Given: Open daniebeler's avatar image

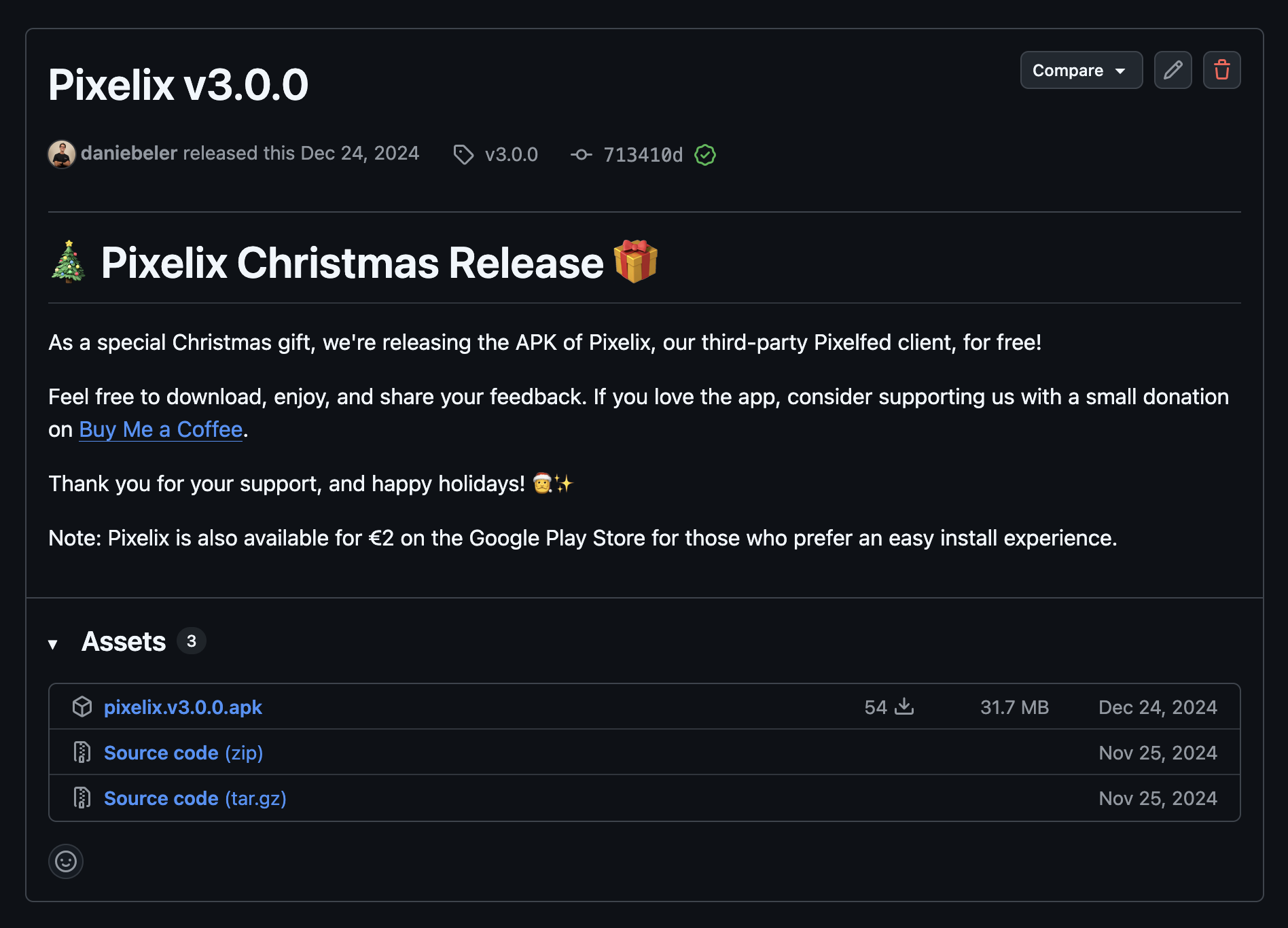Looking at the screenshot, I should point(62,154).
